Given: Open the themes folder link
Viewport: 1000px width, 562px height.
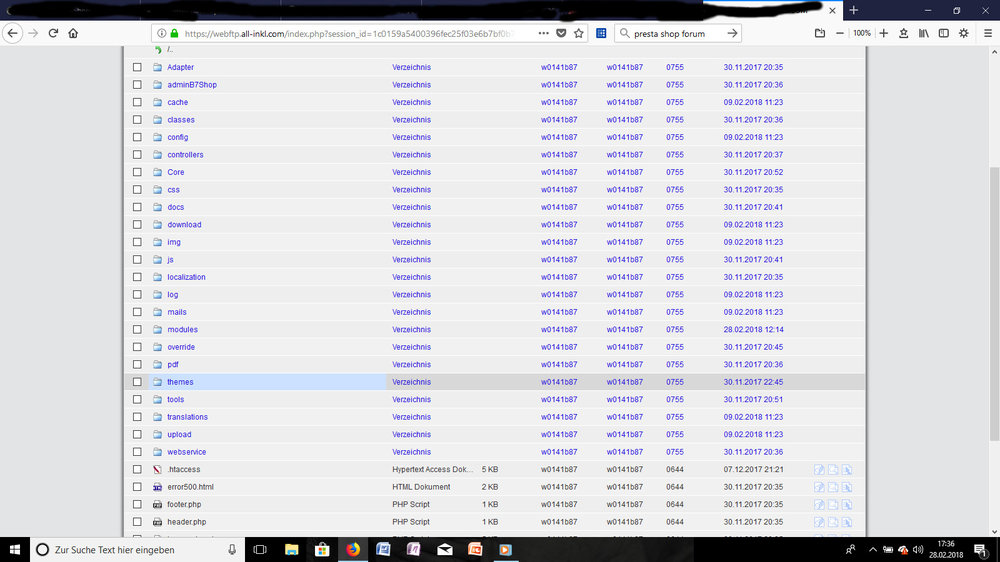Looking at the screenshot, I should coord(180,382).
